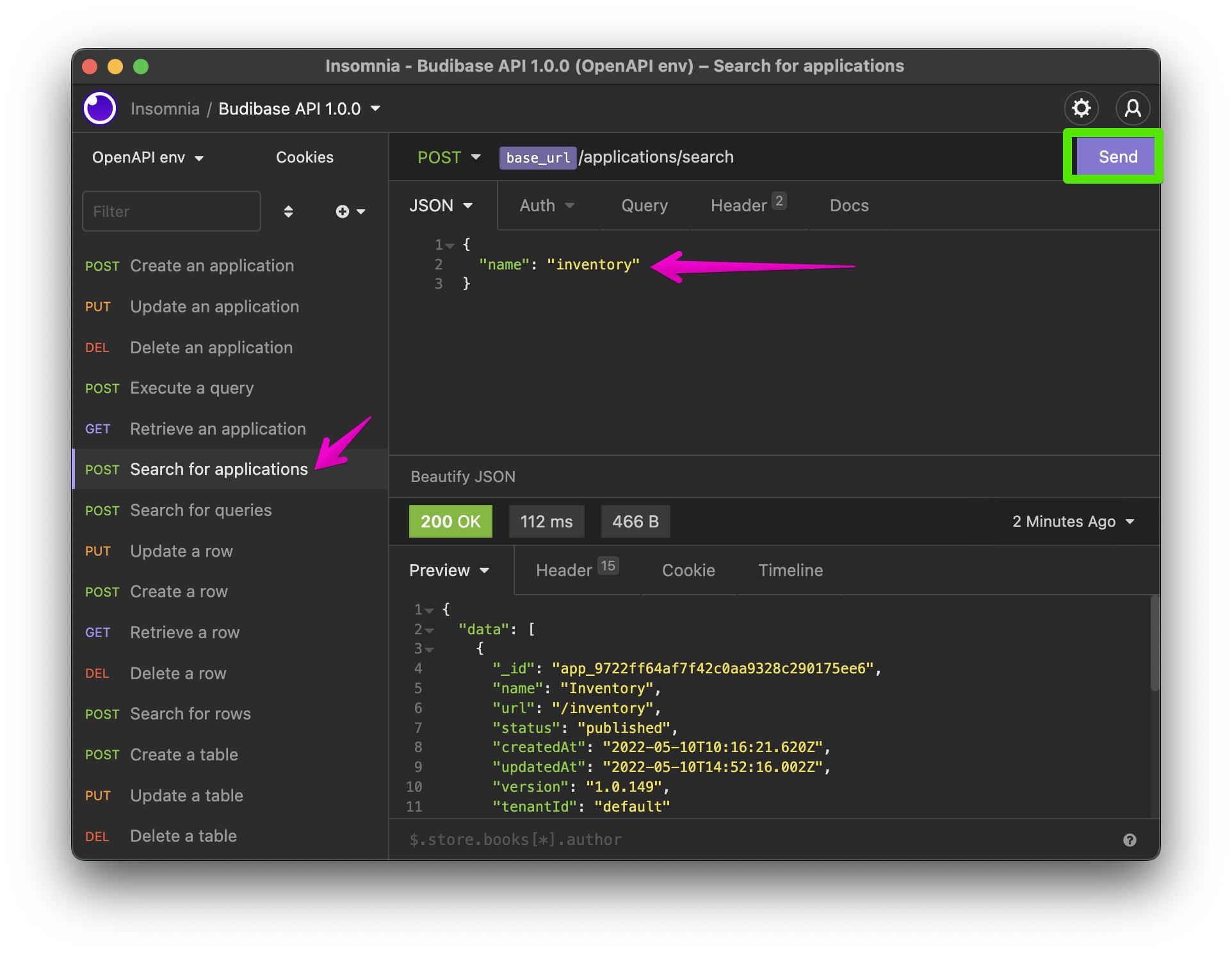Viewport: 1232px width, 955px height.
Task: Select Update a row request
Action: [231, 551]
